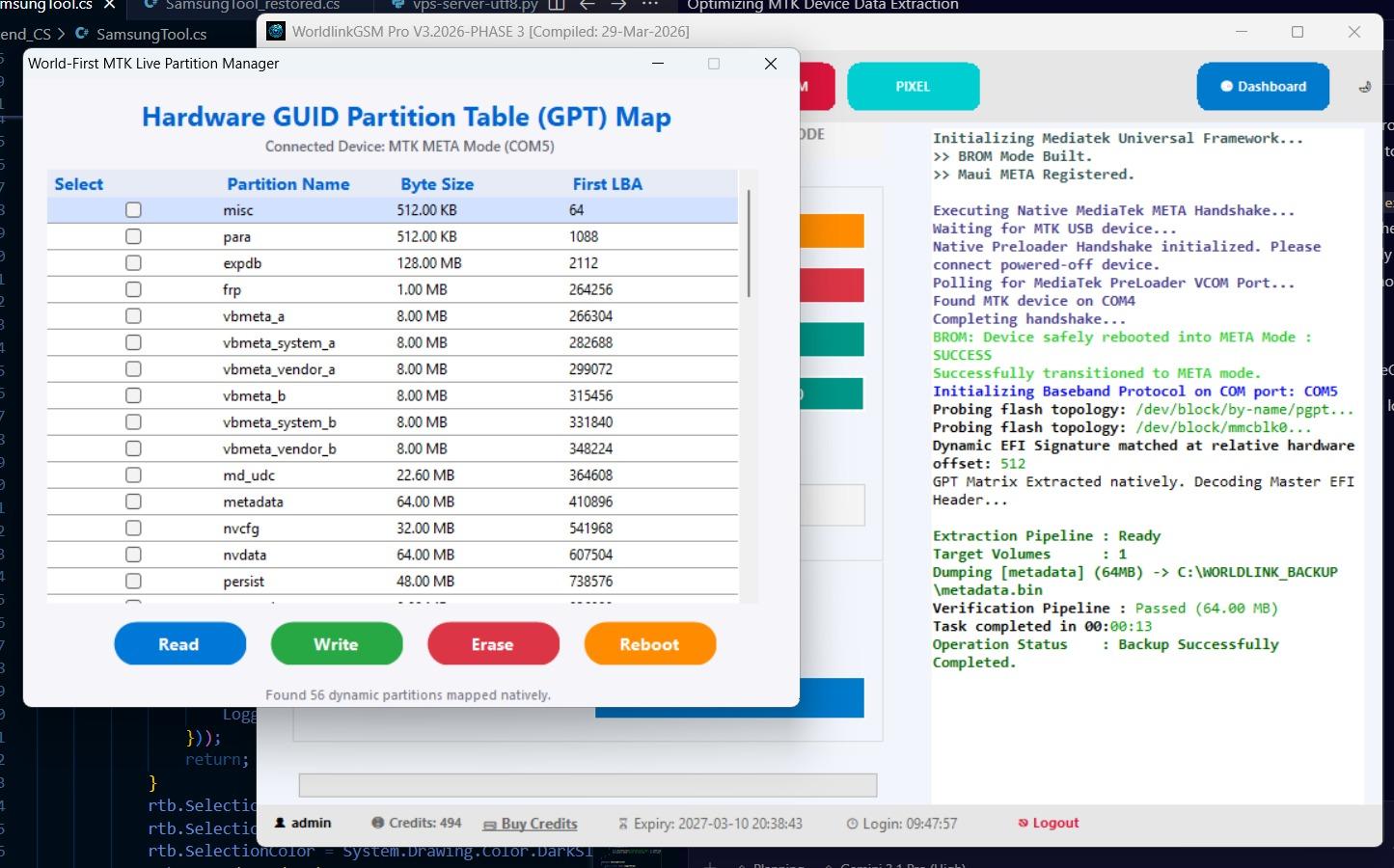Open VS Code editor more actions ellipsis

click(650, 5)
